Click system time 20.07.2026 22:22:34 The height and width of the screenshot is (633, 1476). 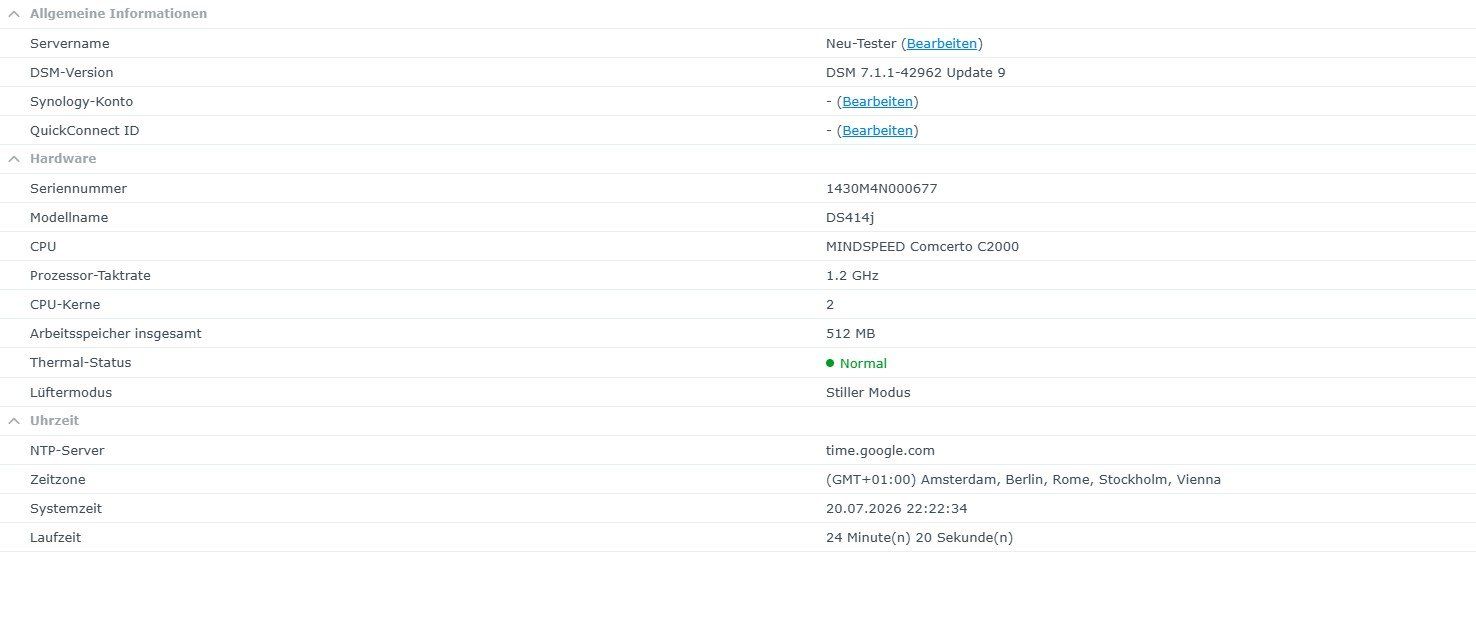click(x=897, y=509)
